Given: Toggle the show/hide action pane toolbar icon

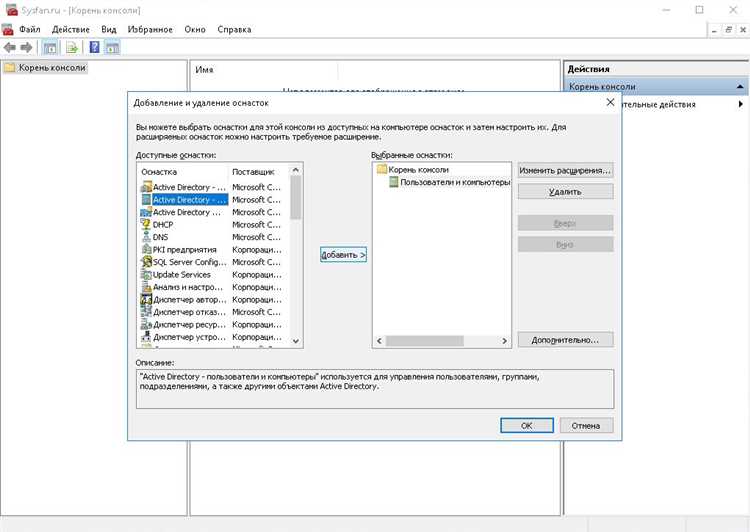Looking at the screenshot, I should (x=113, y=47).
